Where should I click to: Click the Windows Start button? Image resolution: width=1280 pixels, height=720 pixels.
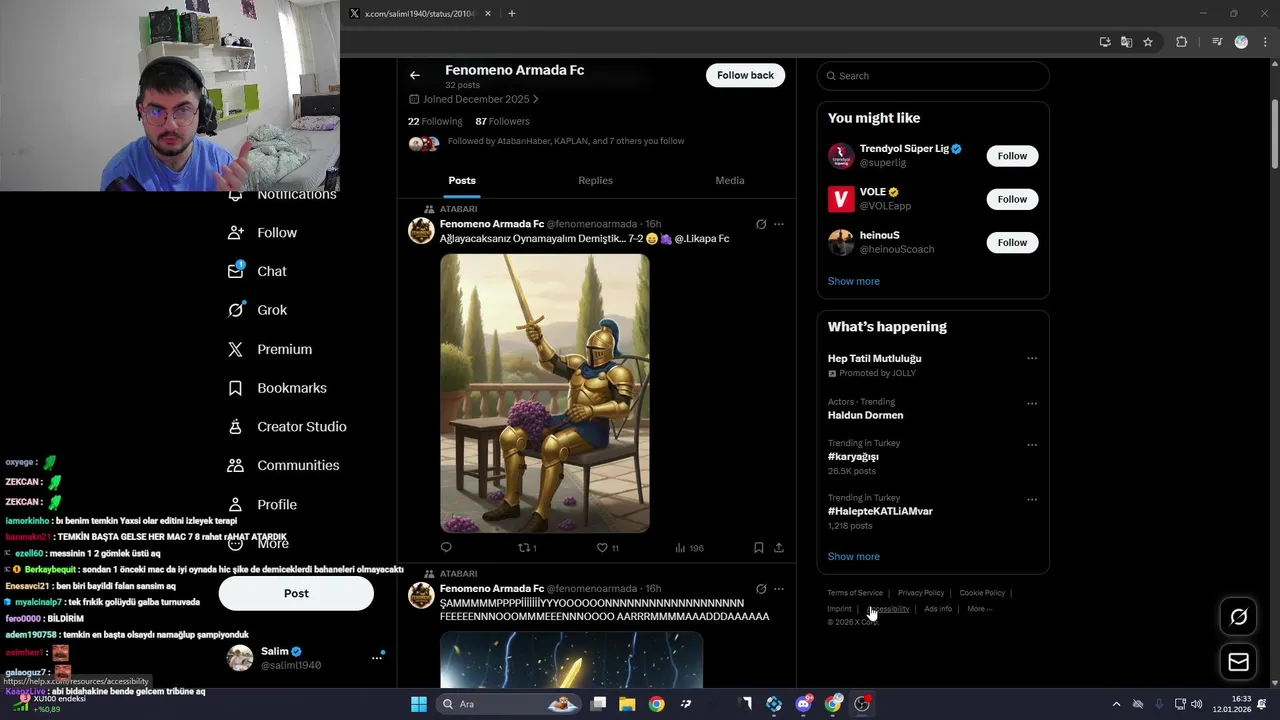[x=419, y=704]
